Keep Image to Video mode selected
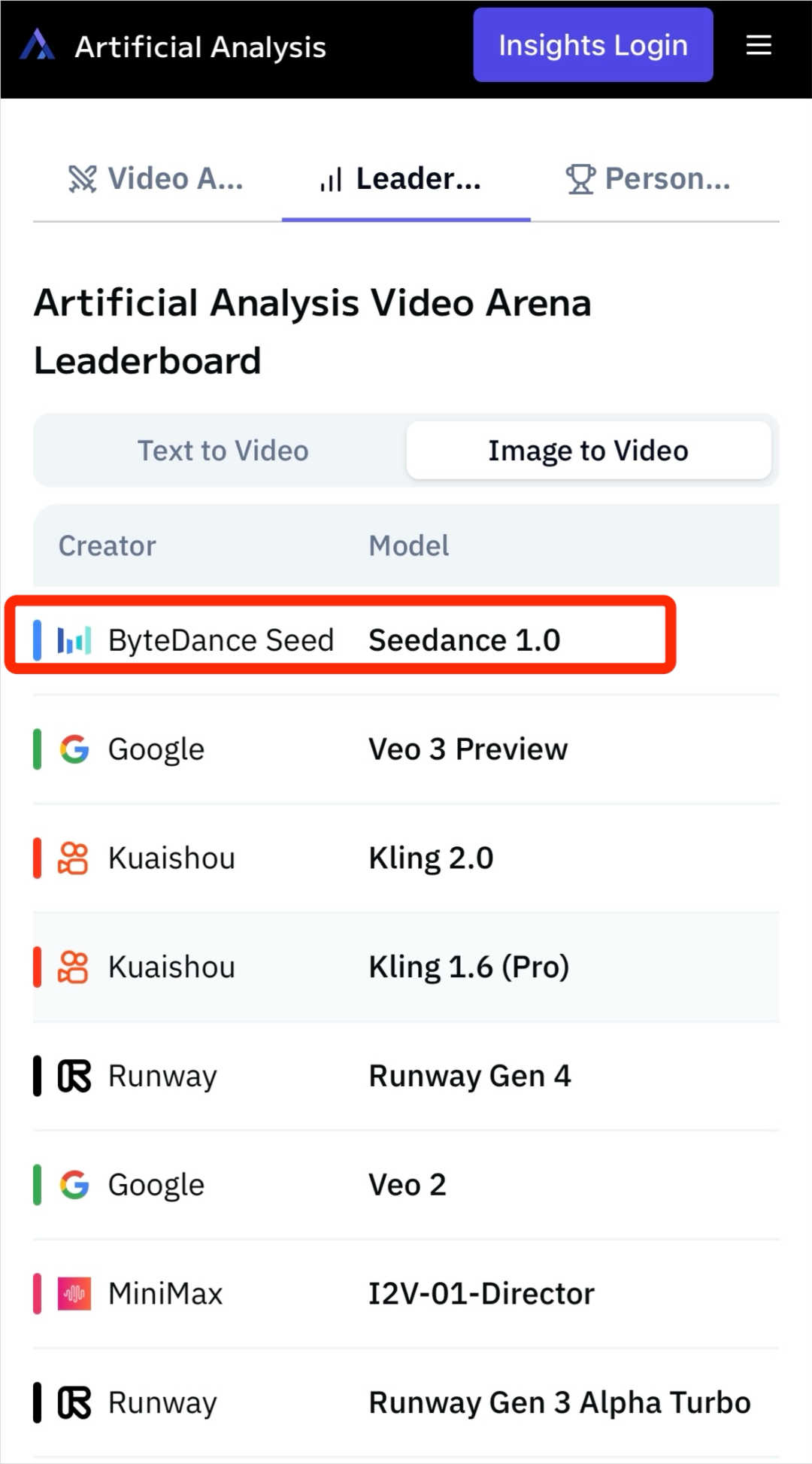The image size is (812, 1464). (588, 450)
